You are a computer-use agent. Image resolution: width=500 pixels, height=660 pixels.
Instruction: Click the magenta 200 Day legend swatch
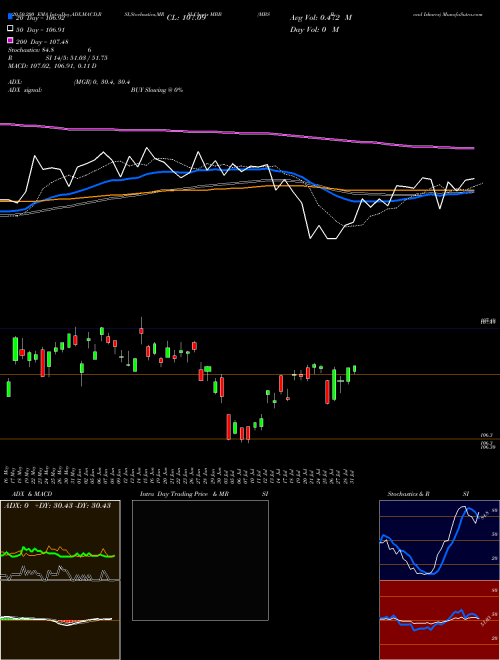click(10, 40)
